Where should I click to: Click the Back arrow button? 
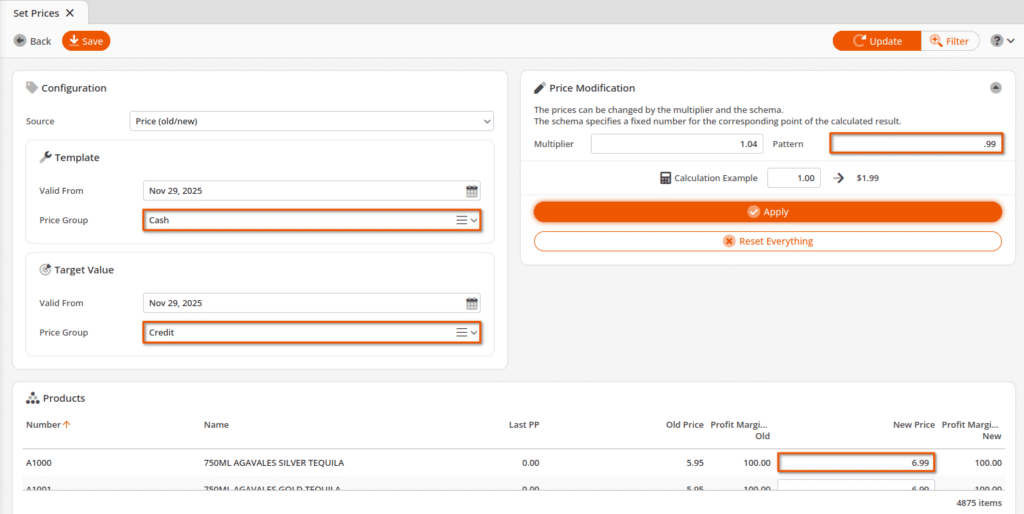[x=32, y=41]
